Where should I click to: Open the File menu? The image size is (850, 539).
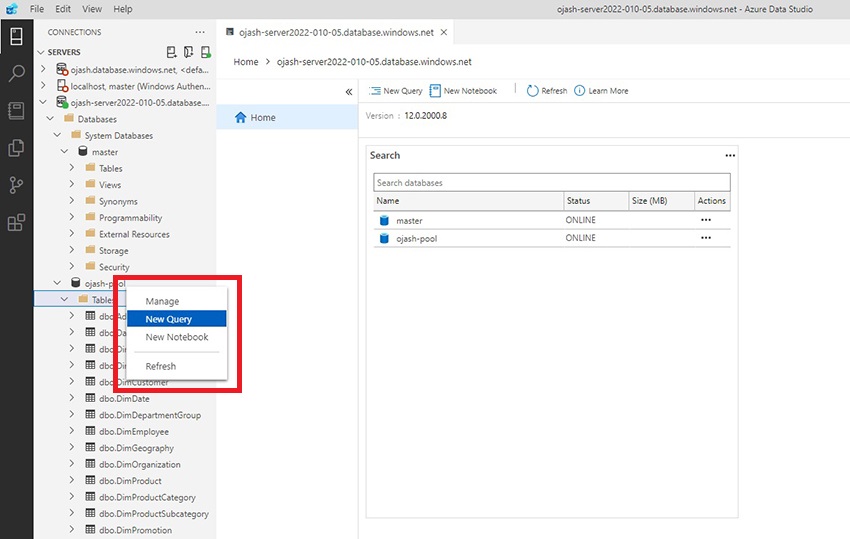click(37, 9)
